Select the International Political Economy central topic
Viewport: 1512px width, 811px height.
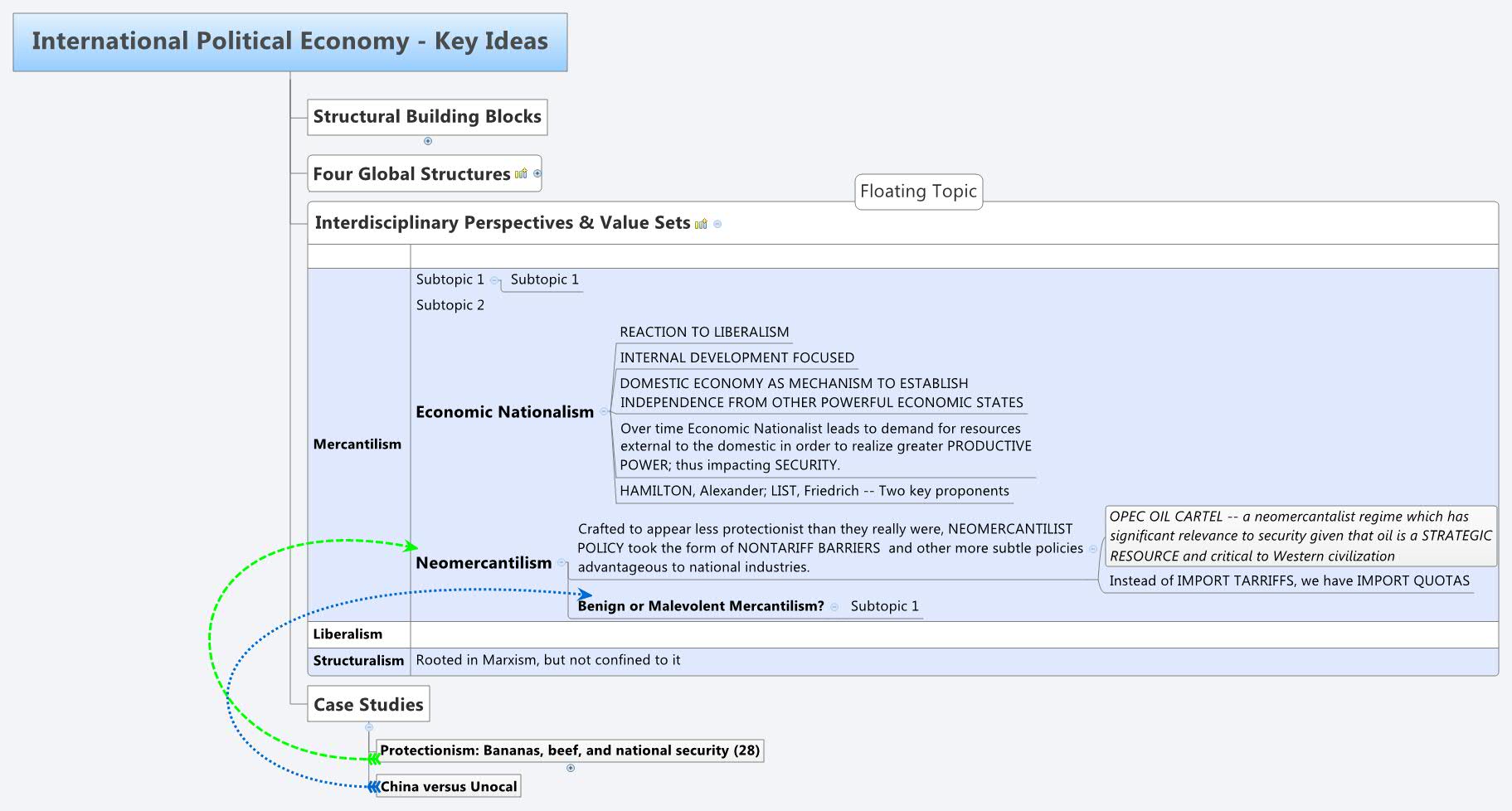[289, 41]
